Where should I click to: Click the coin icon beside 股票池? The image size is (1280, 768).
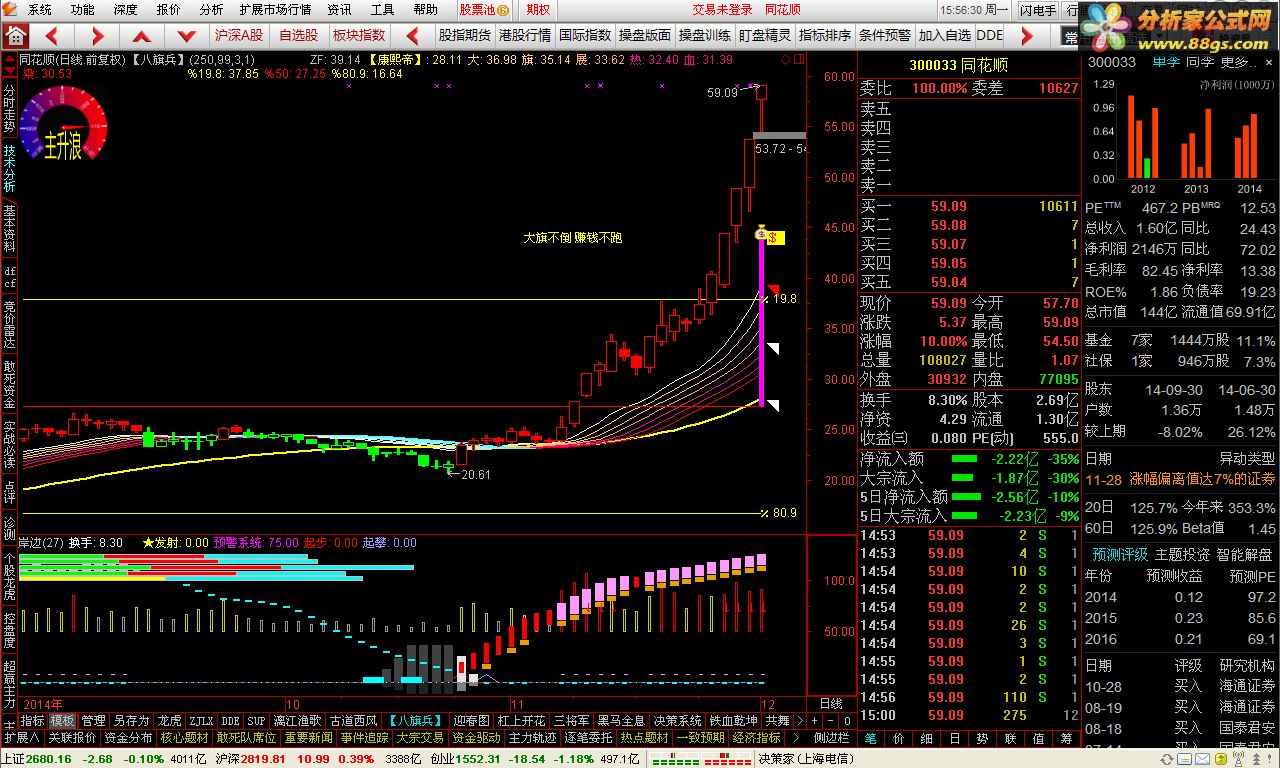point(503,10)
